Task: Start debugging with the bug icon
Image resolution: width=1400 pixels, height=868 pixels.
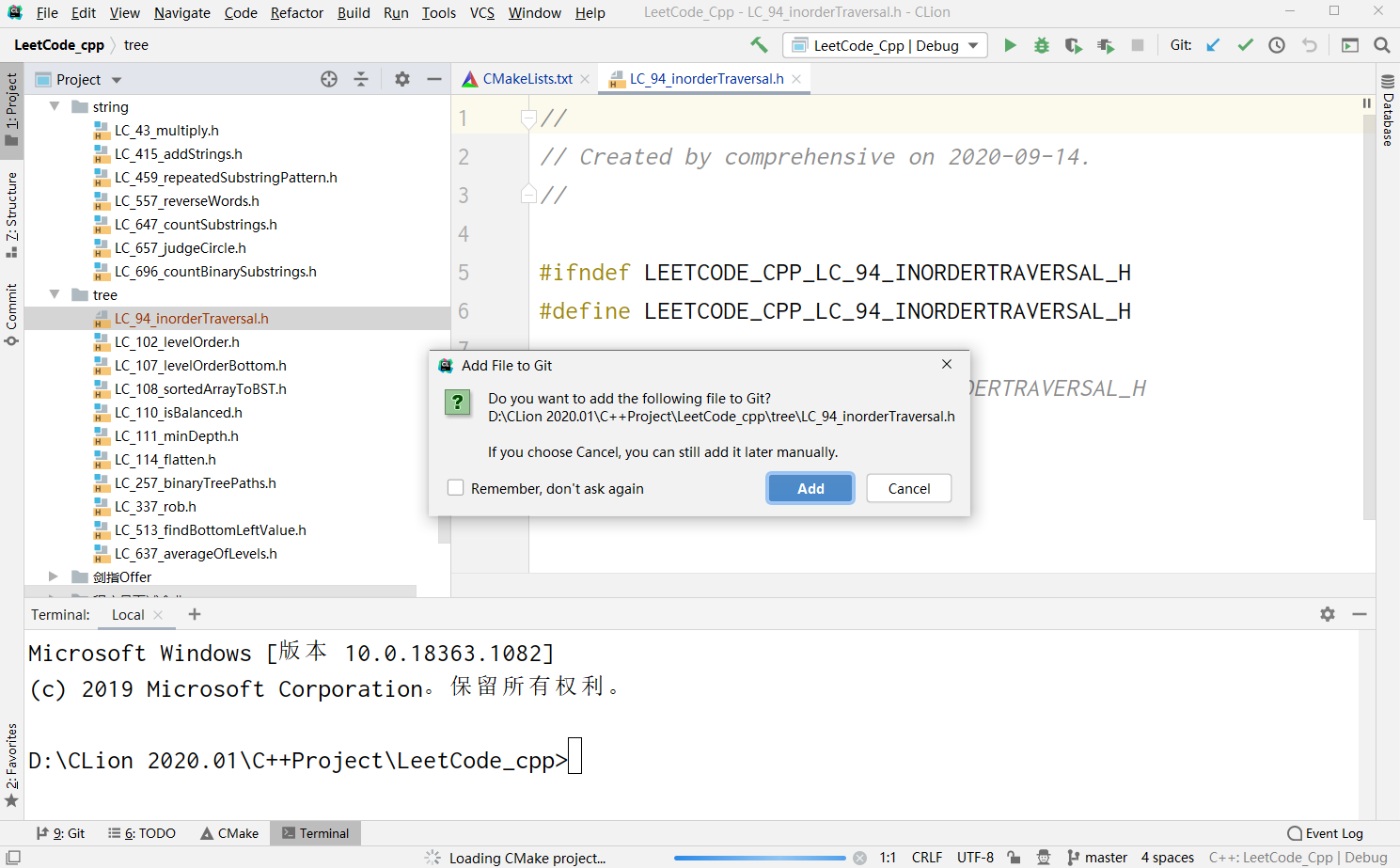Action: tap(1042, 45)
